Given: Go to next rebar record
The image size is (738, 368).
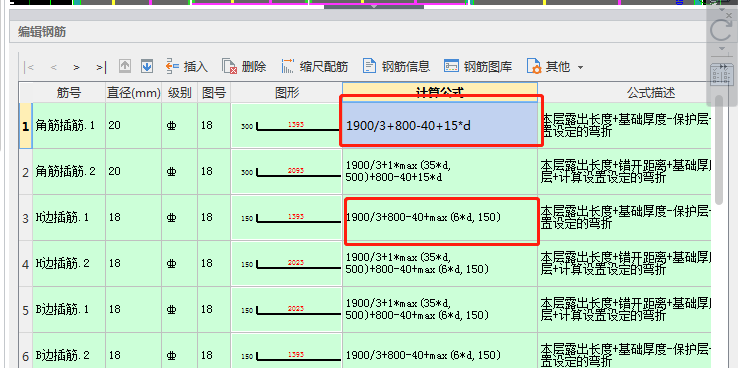Looking at the screenshot, I should [x=76, y=67].
